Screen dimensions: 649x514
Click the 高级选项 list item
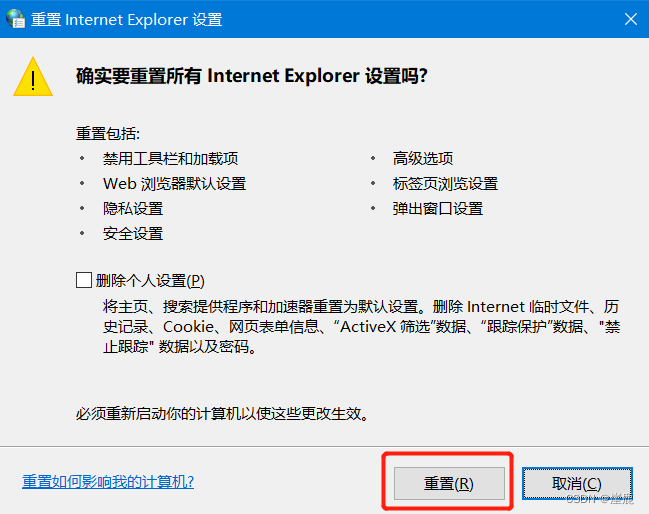pyautogui.click(x=423, y=159)
